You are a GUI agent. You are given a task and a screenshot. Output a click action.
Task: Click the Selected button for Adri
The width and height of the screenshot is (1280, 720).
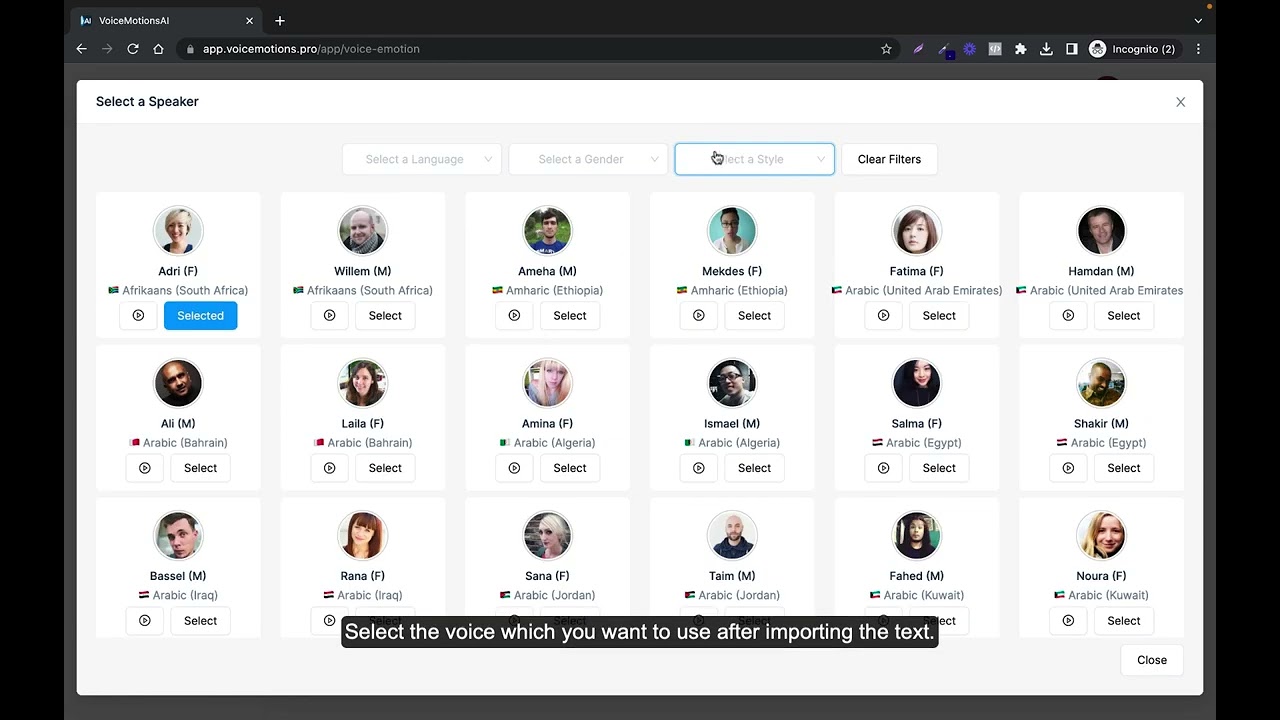pyautogui.click(x=200, y=315)
